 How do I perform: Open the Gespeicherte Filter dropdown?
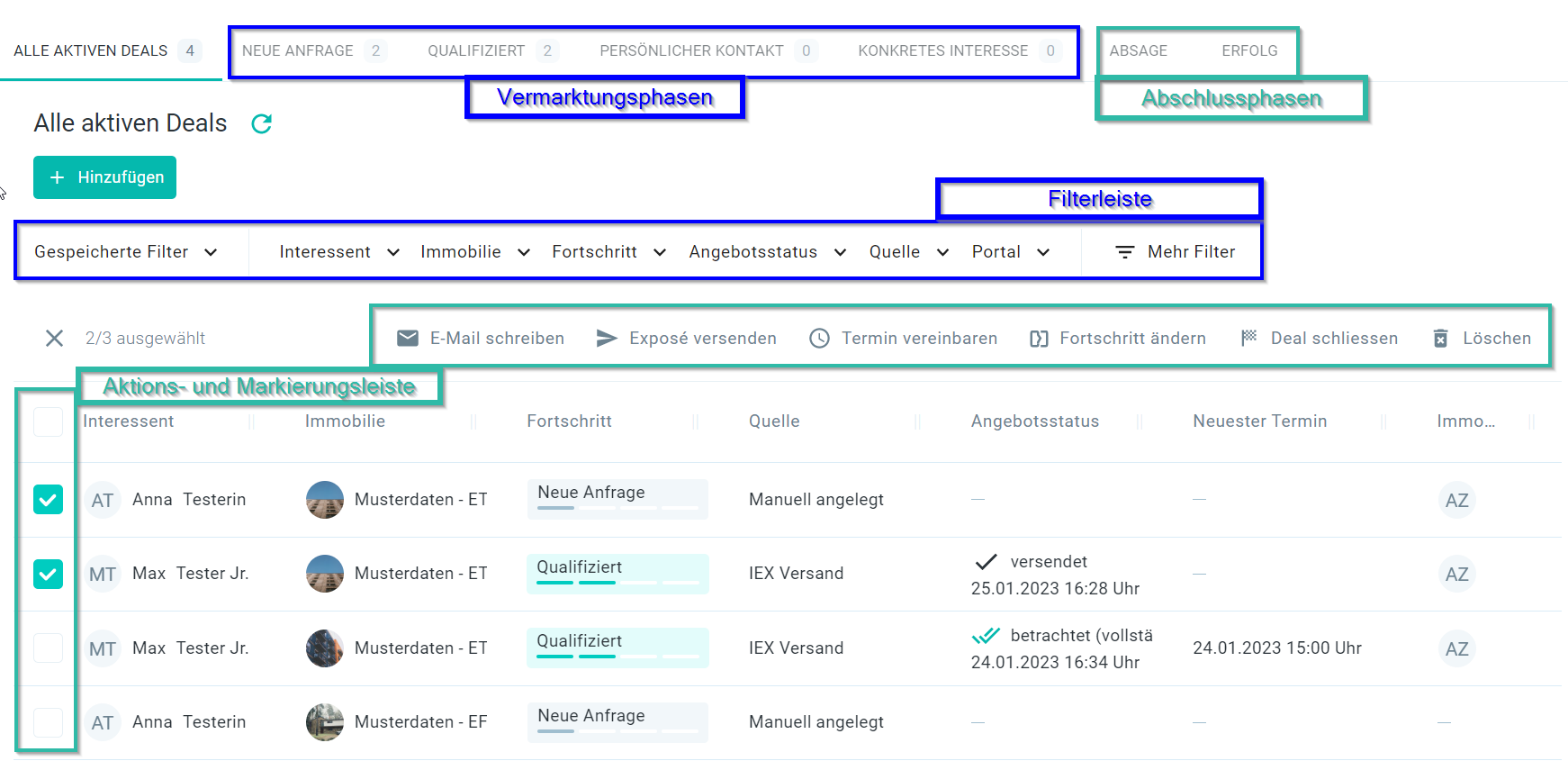126,252
